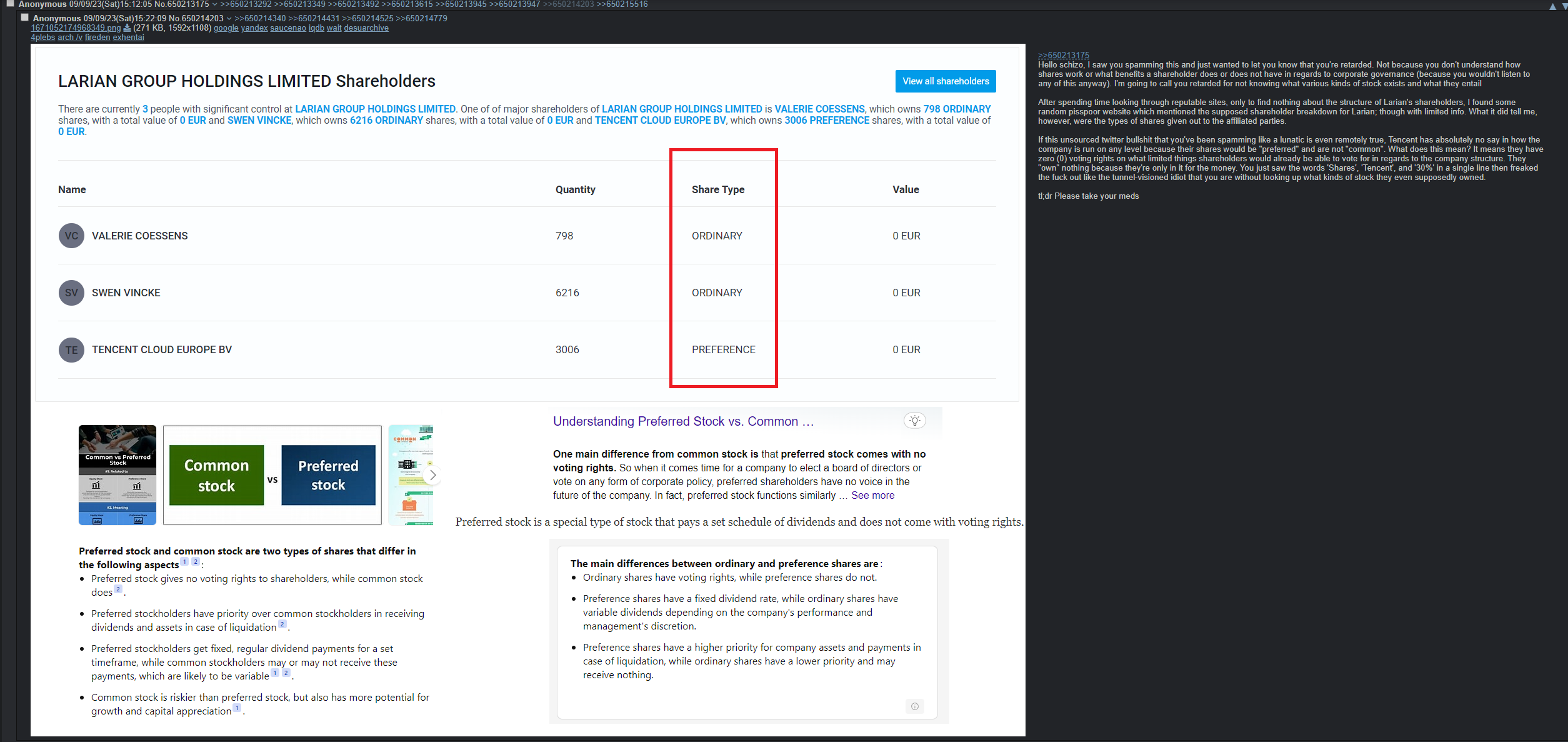Open the desuarchive link
This screenshot has width=1568, height=742.
(366, 28)
